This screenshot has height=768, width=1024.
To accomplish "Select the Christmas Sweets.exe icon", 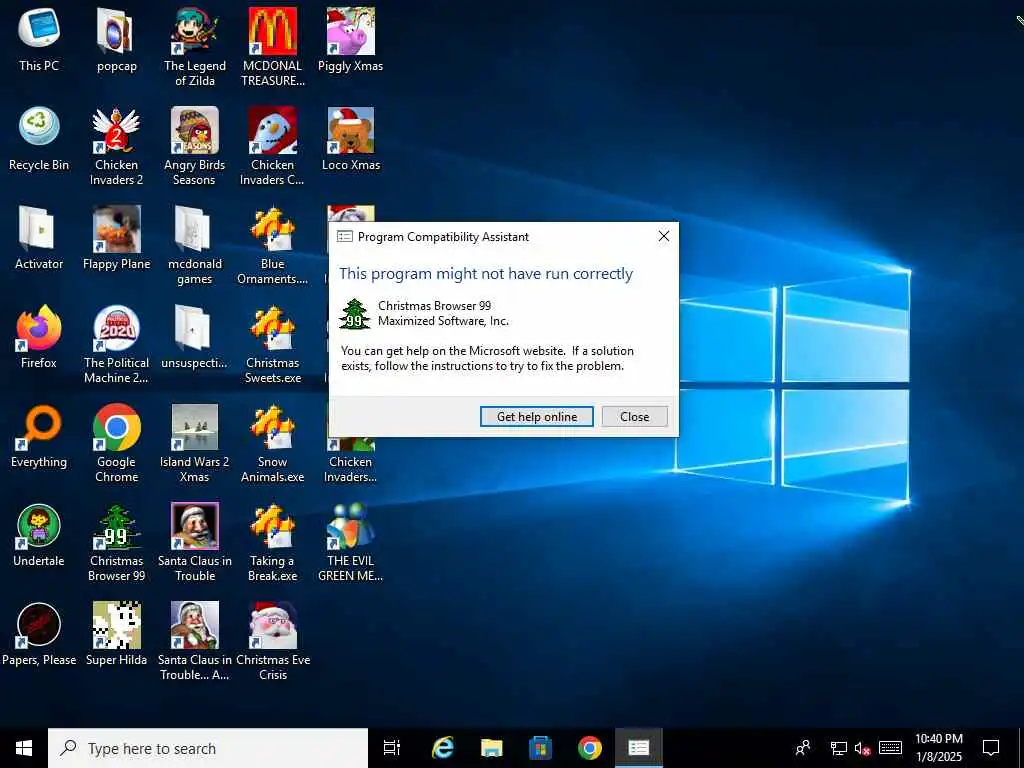I will click(272, 328).
